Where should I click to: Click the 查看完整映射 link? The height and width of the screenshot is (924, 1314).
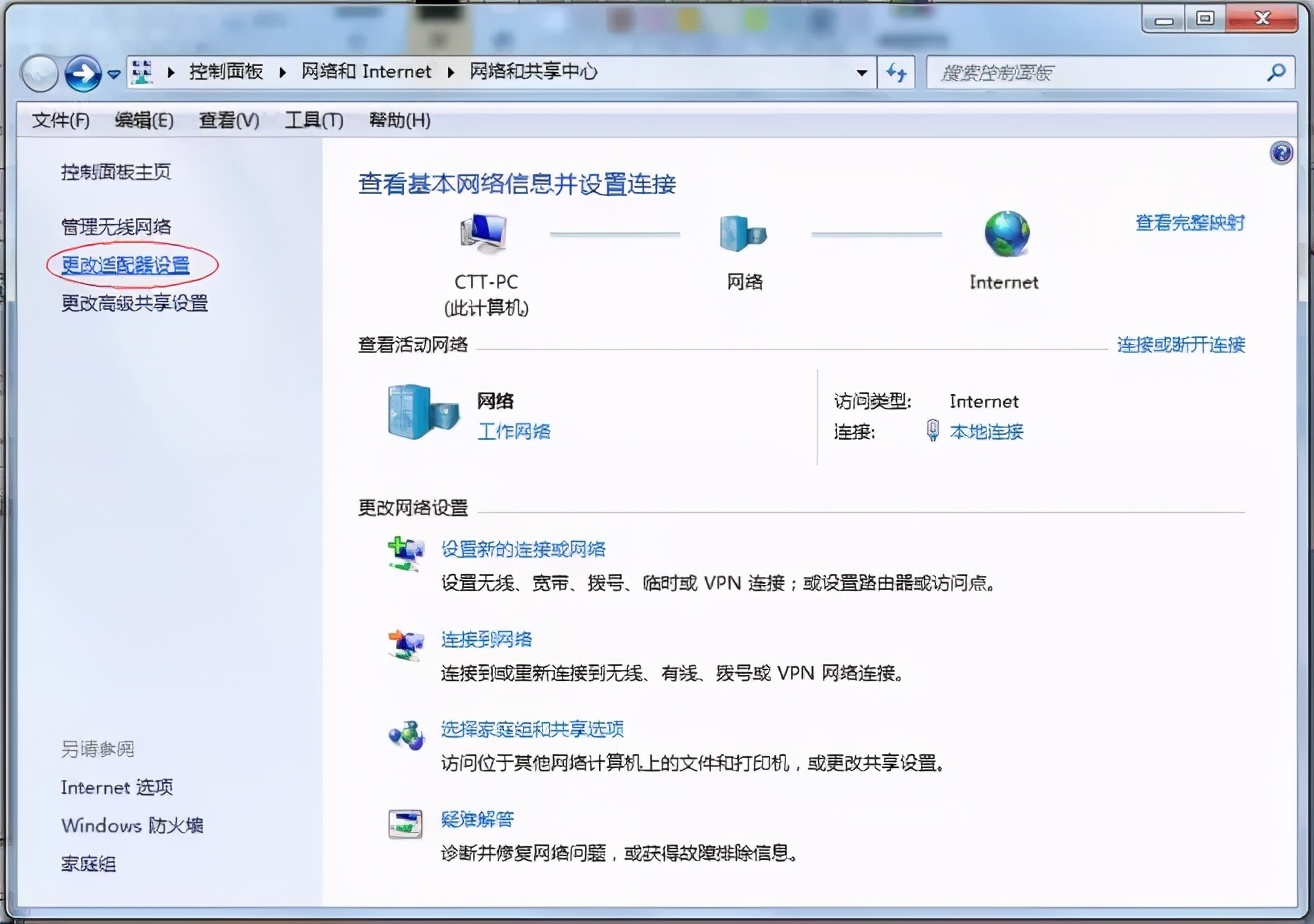tap(1189, 224)
